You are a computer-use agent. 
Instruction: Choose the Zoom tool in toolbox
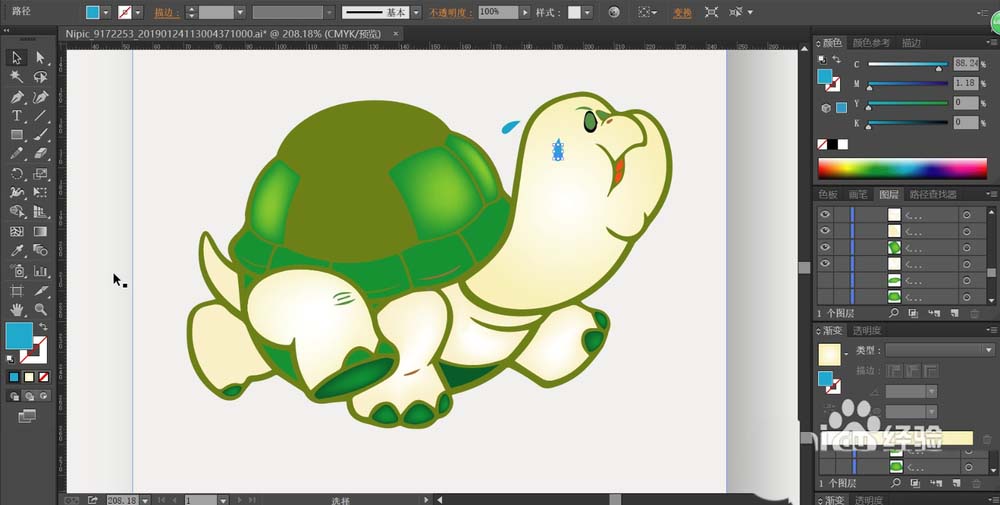coord(41,309)
